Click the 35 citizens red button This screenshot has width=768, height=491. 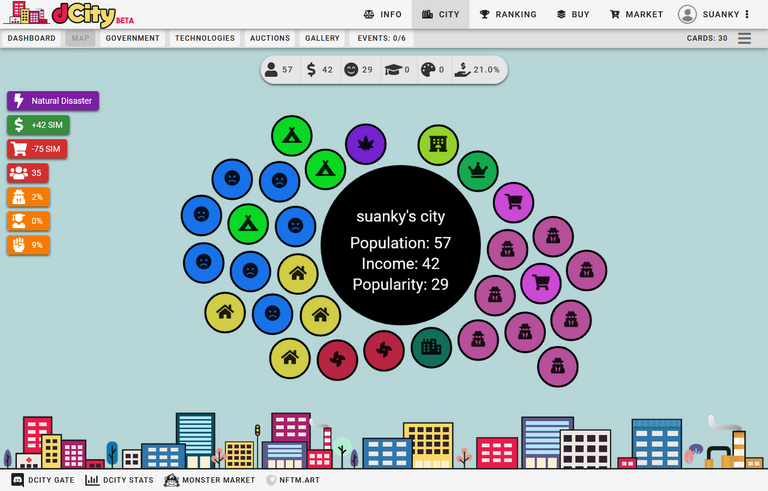click(28, 173)
